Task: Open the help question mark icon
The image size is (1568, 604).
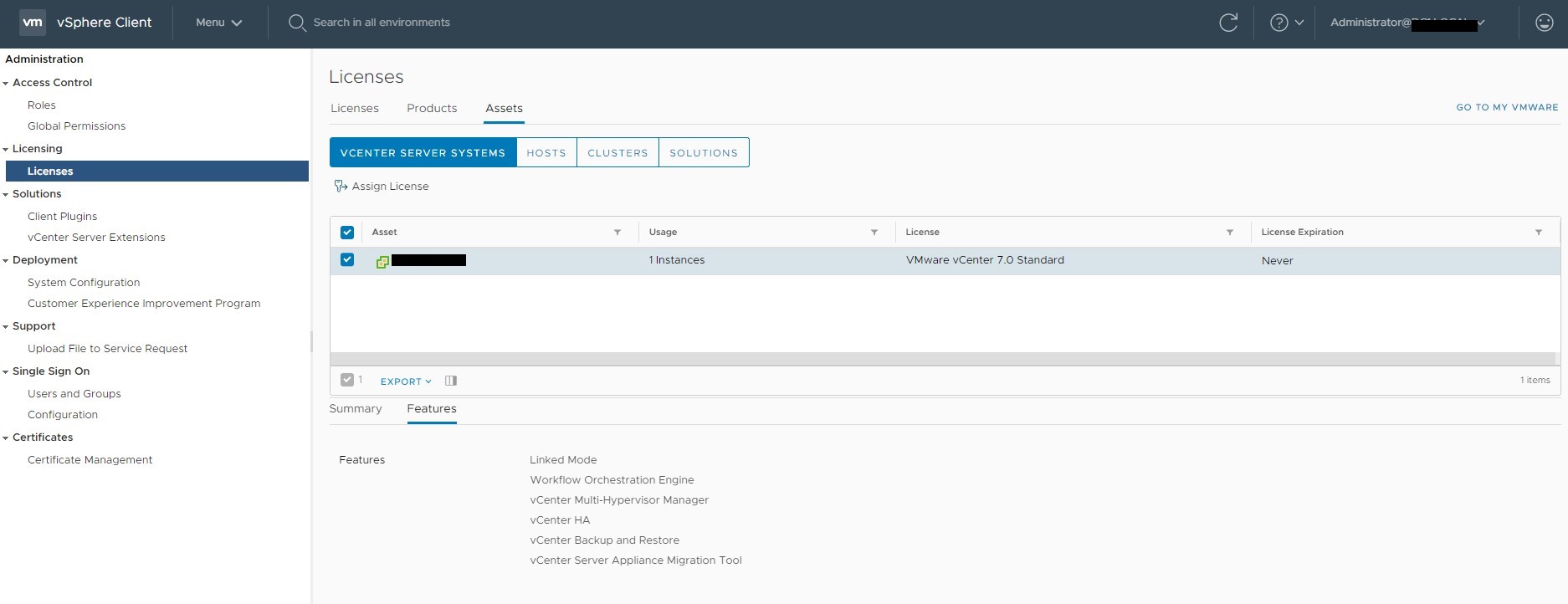Action: [1278, 23]
